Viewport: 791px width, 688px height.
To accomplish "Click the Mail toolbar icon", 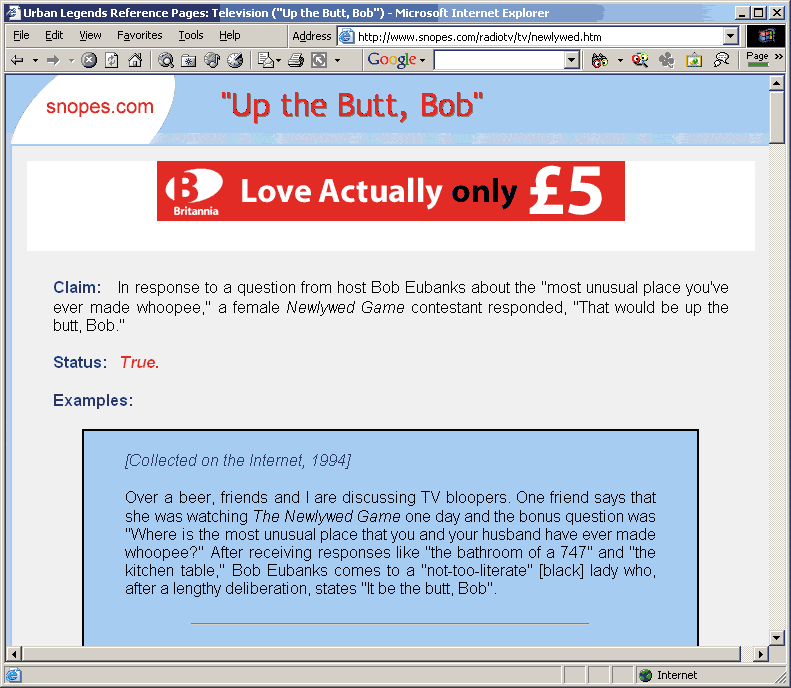I will (266, 61).
